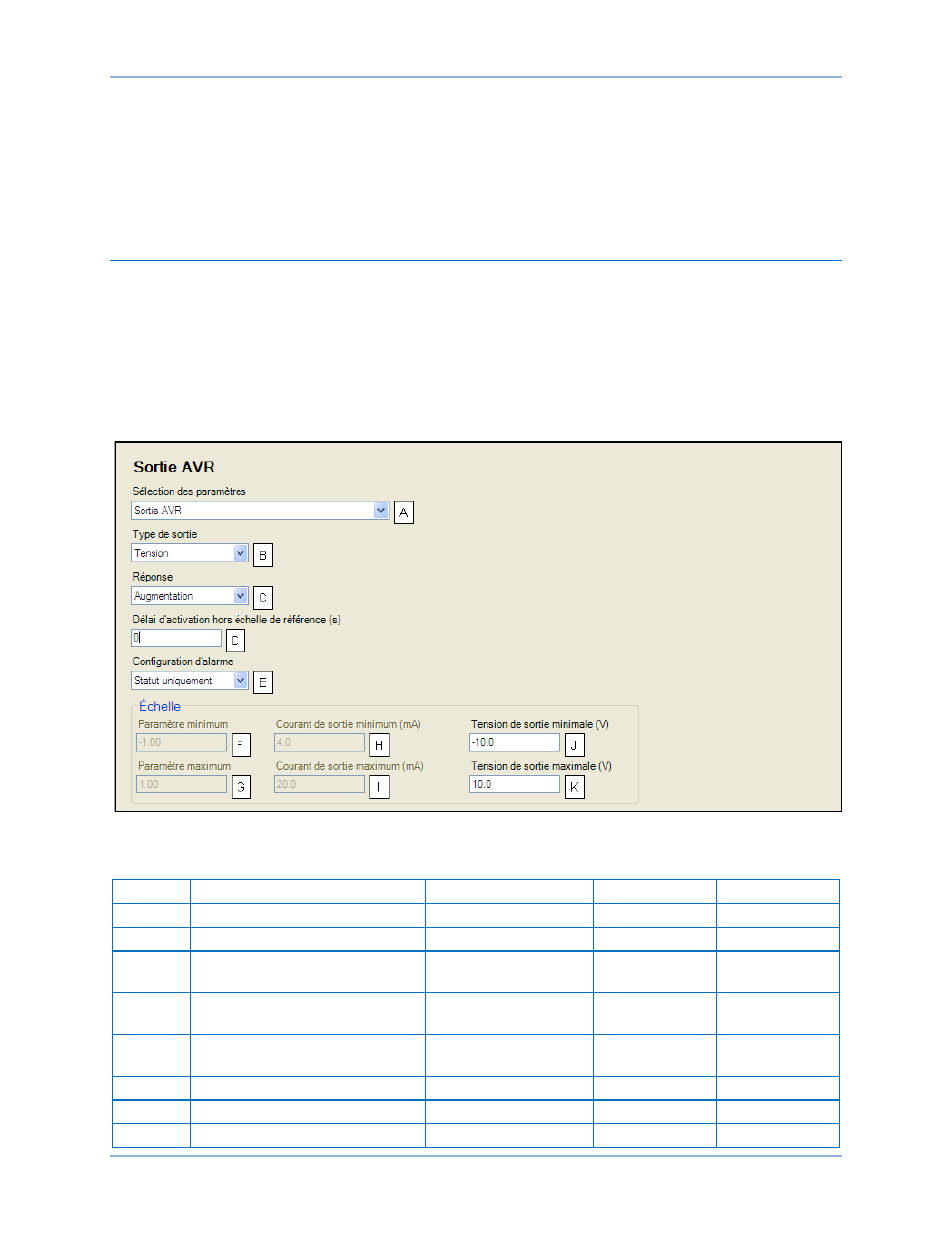Click the "Courant de sortie minimum (mA)" label
Viewport: 952px width, 1233px height.
(x=348, y=724)
